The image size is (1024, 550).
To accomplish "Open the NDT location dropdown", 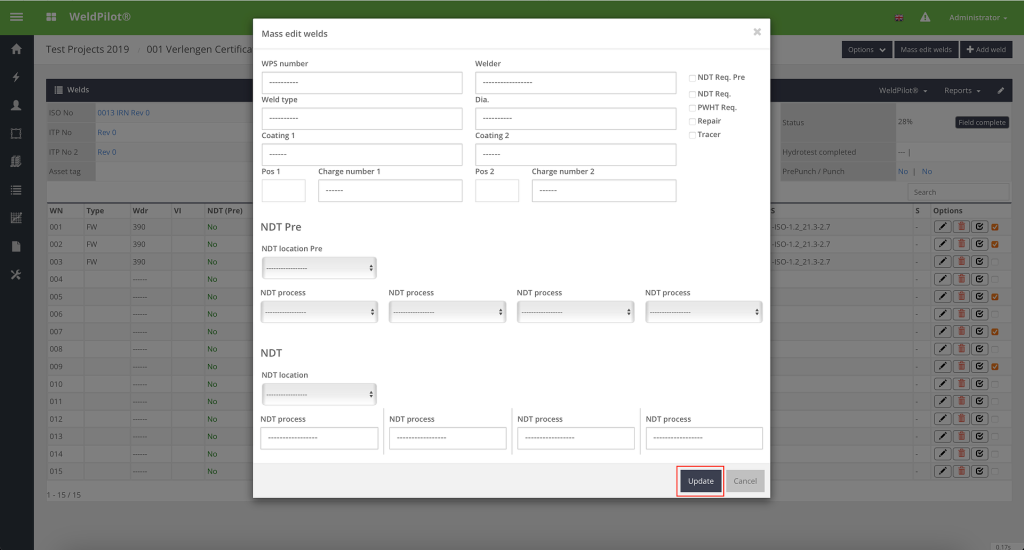I will tap(319, 394).
